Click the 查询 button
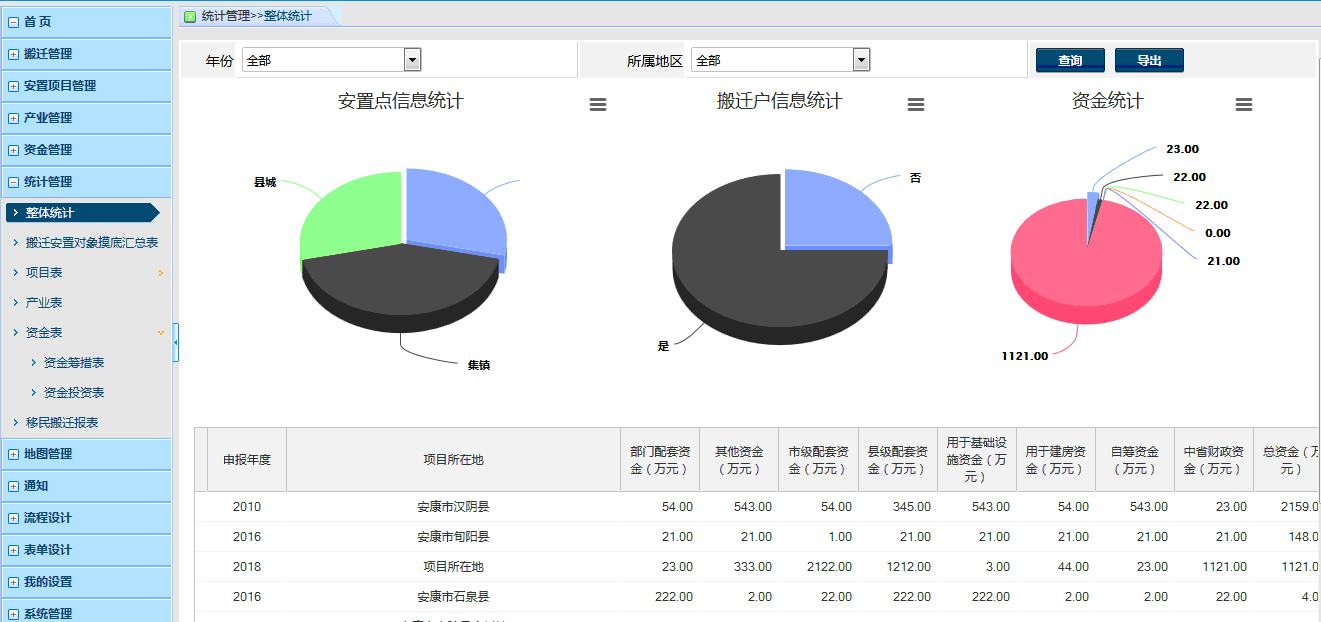Screen dimensions: 1321x622 tap(1070, 61)
